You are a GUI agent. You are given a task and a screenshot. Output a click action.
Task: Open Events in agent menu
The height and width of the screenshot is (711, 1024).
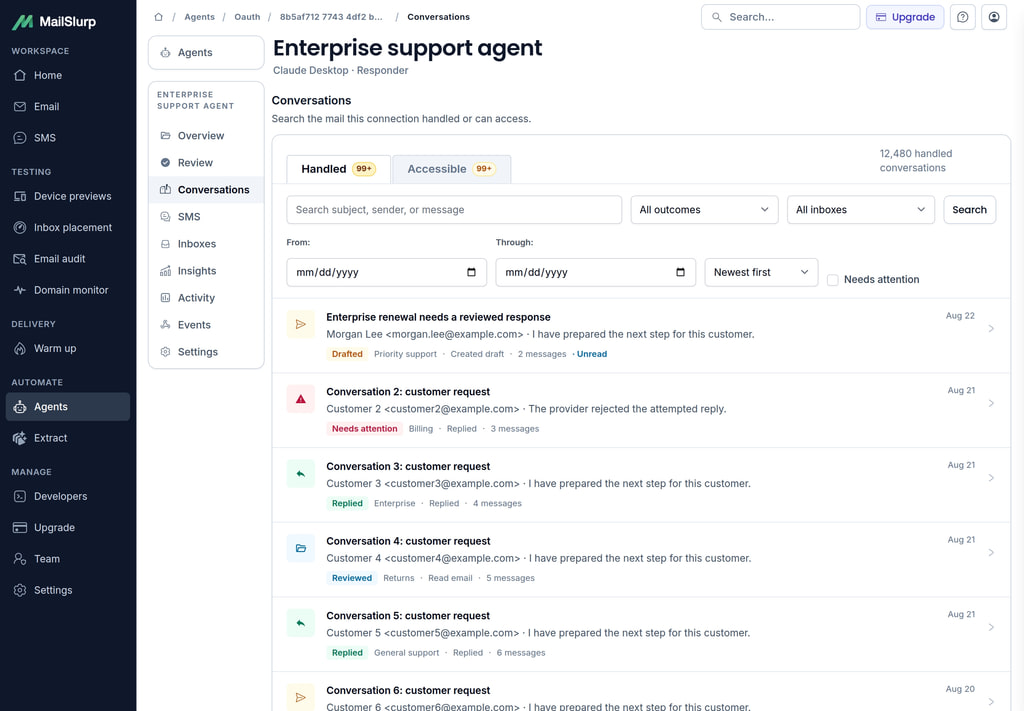(206, 324)
